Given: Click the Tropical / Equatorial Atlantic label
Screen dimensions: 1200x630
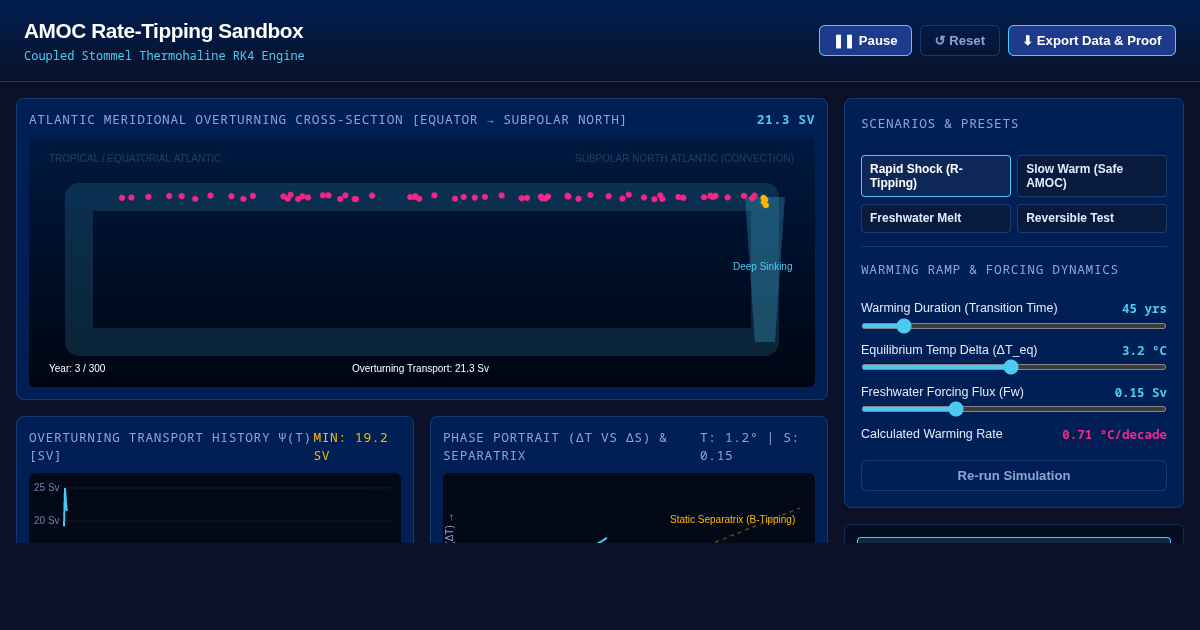Looking at the screenshot, I should [135, 159].
